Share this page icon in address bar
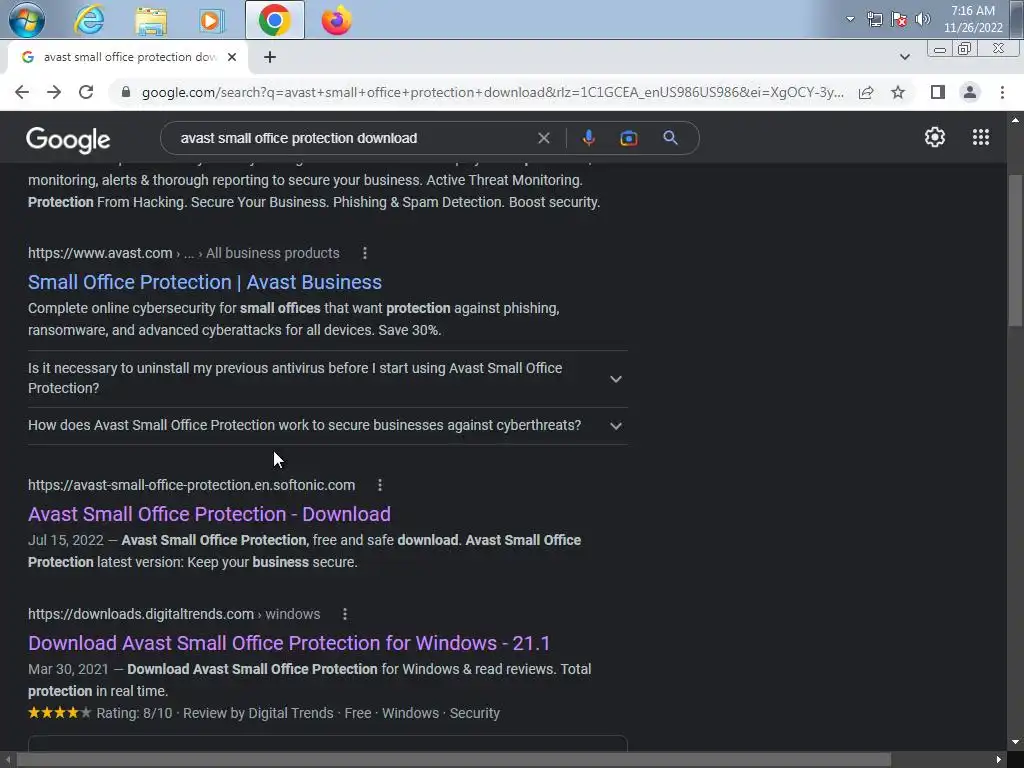 866,92
